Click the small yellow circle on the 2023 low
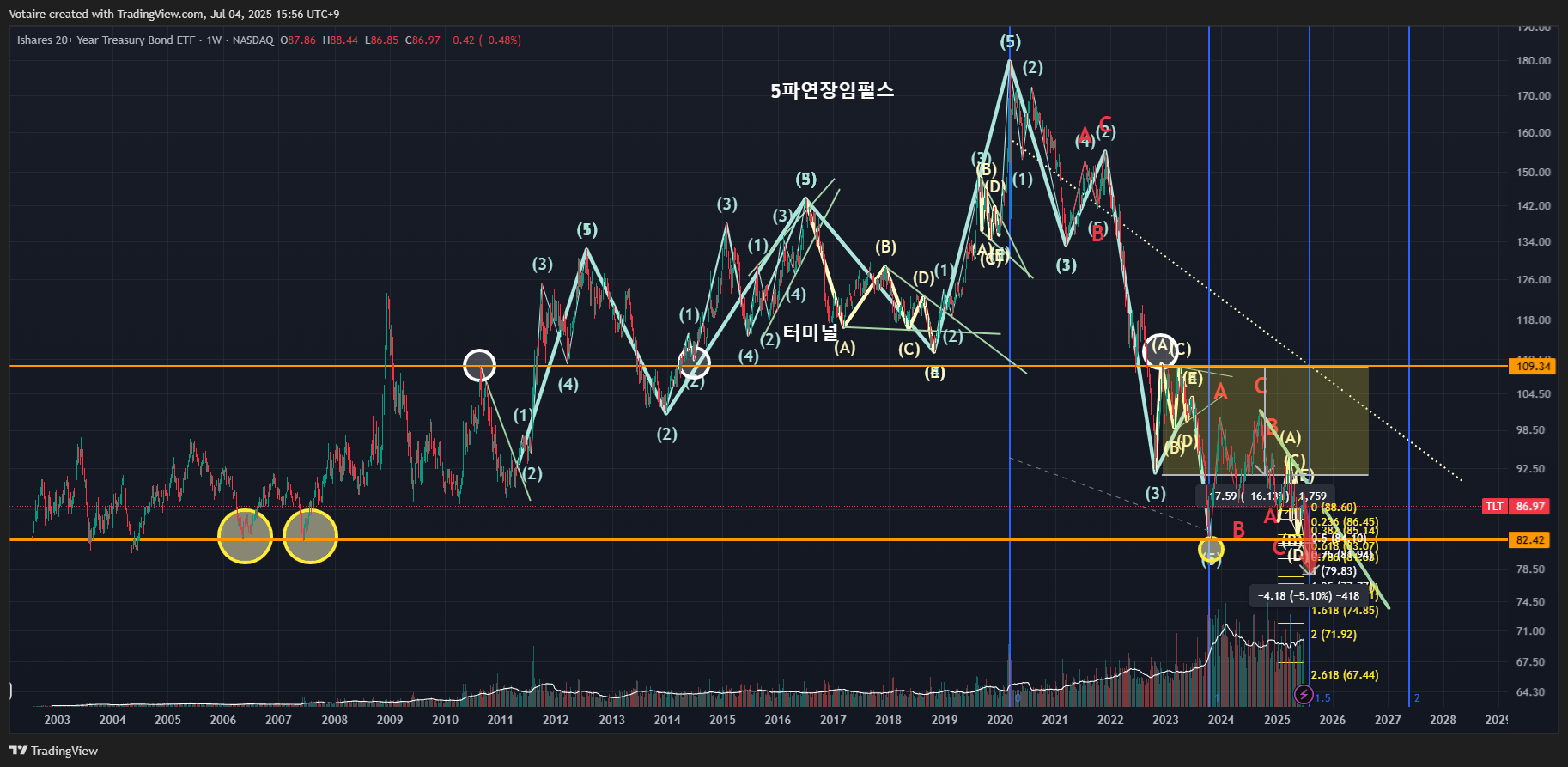This screenshot has width=1568, height=767. coord(1211,549)
